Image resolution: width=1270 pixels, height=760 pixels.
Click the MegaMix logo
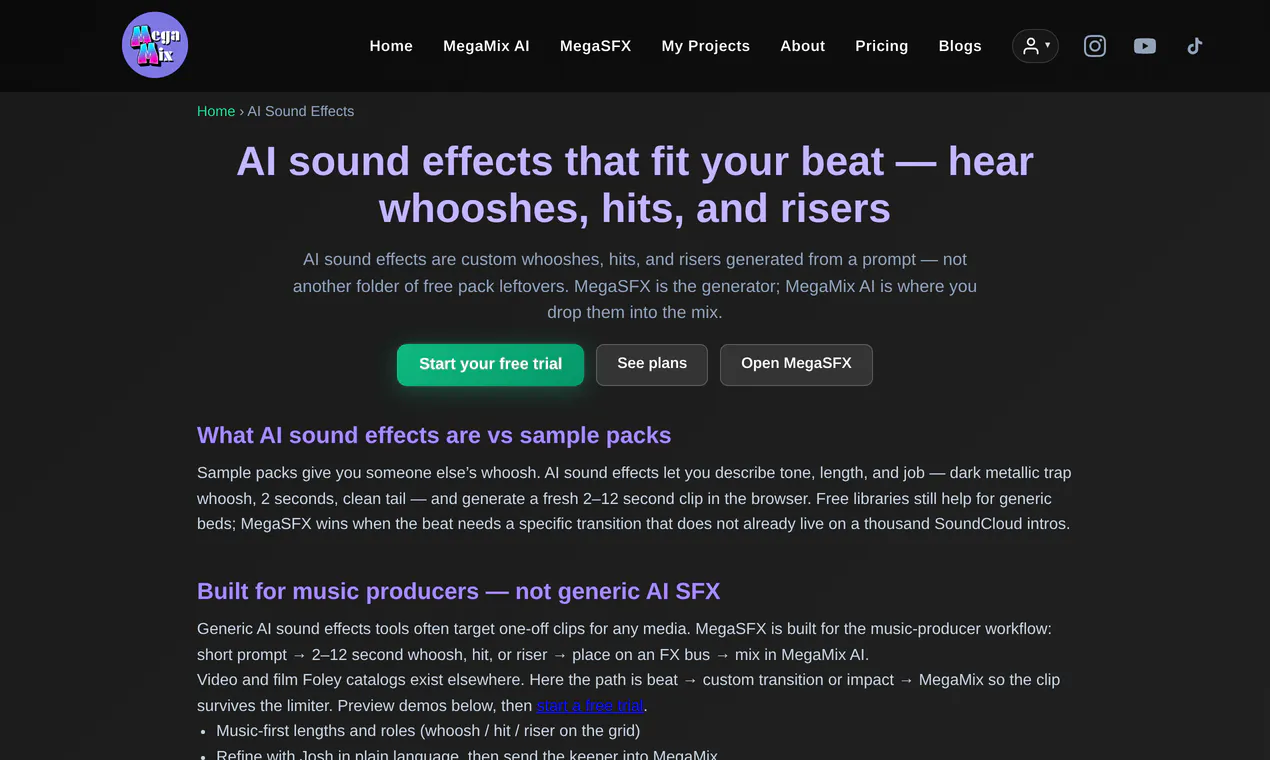(155, 45)
